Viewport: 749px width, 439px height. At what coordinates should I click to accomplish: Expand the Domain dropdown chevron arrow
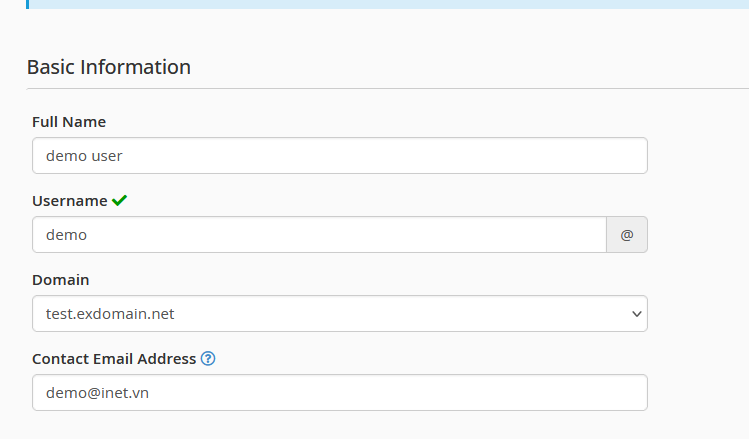(x=636, y=314)
